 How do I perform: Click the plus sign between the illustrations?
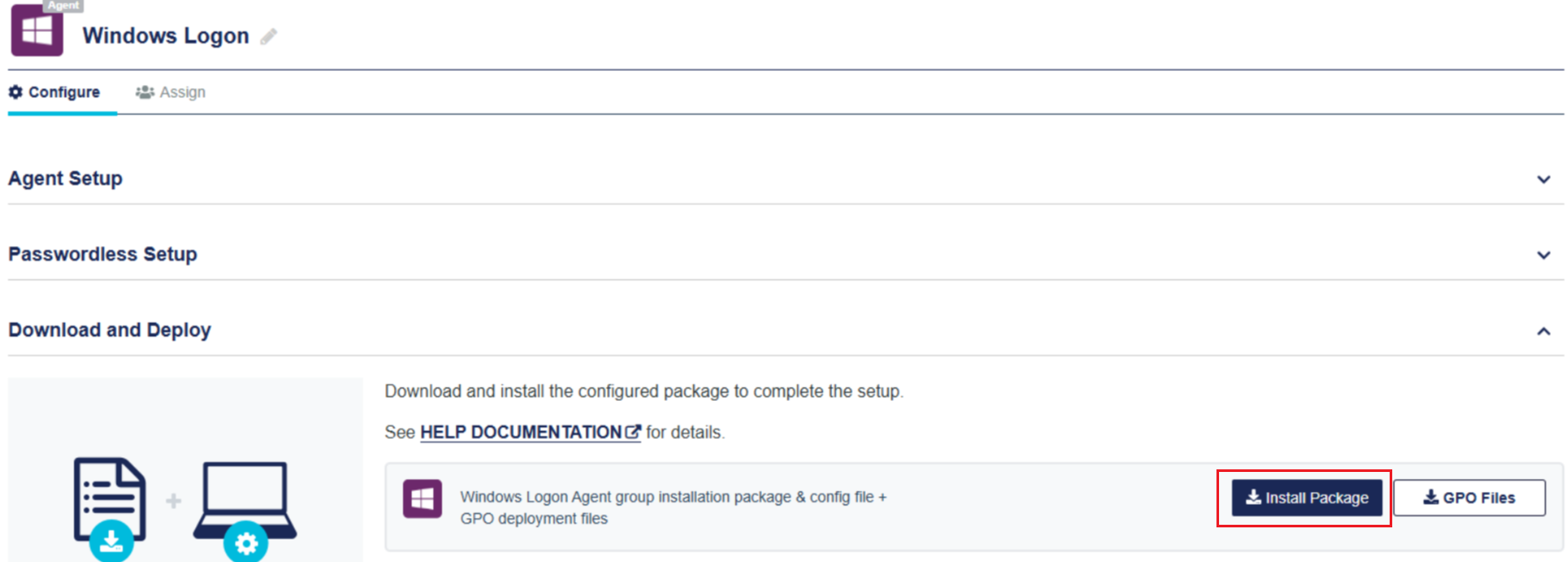174,501
